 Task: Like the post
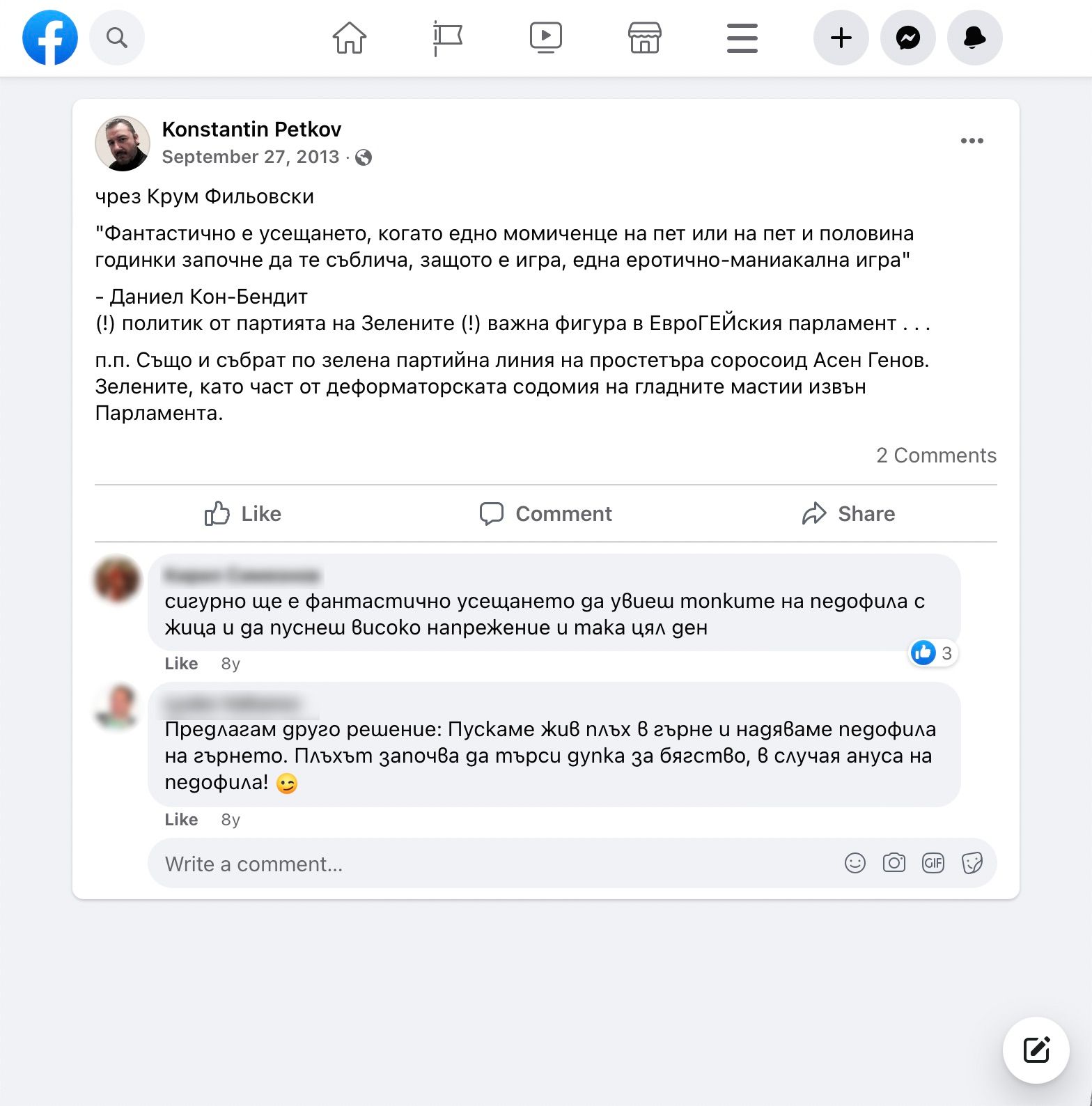pos(242,514)
